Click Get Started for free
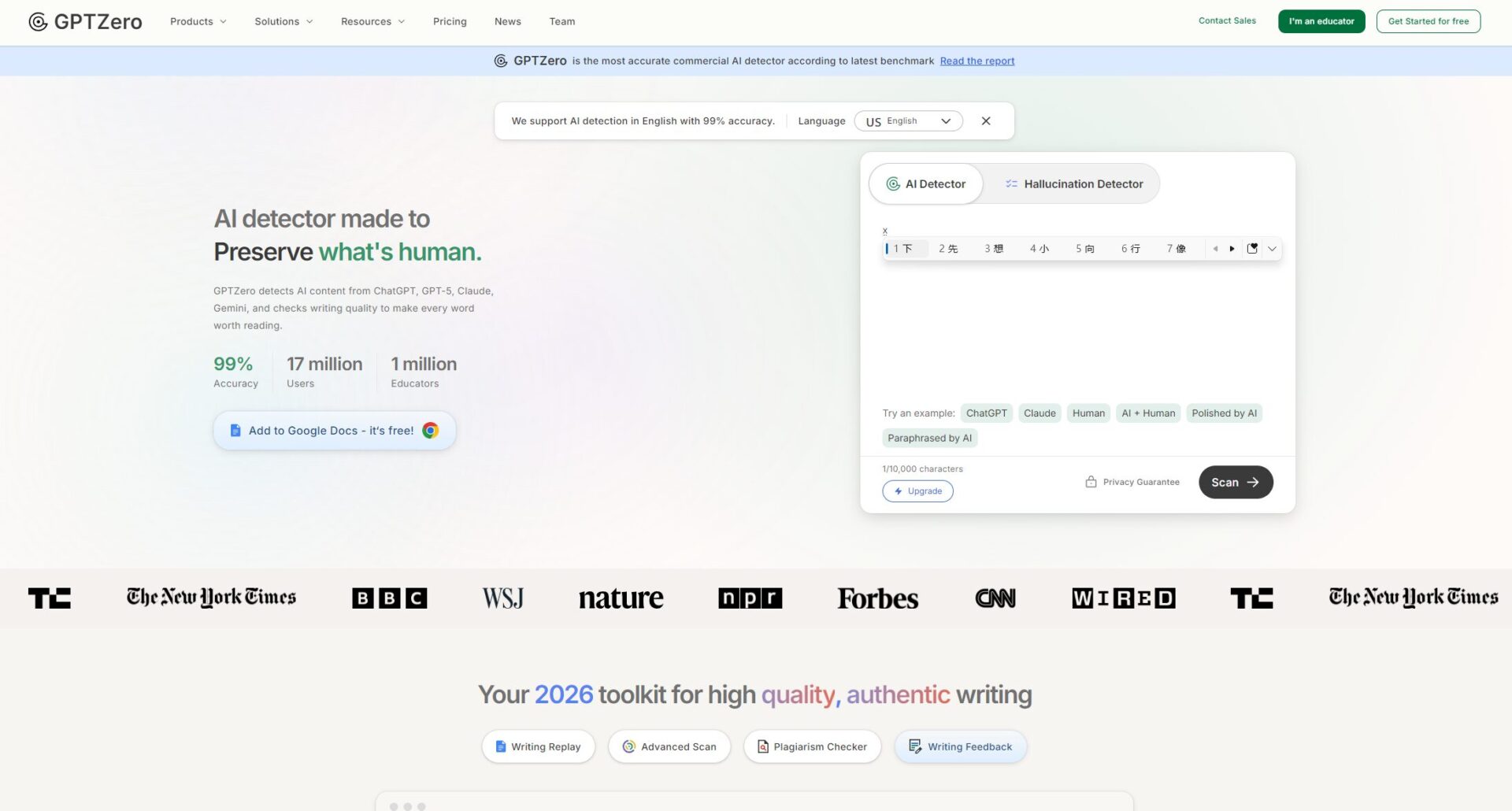Viewport: 1512px width, 811px height. coord(1429,21)
